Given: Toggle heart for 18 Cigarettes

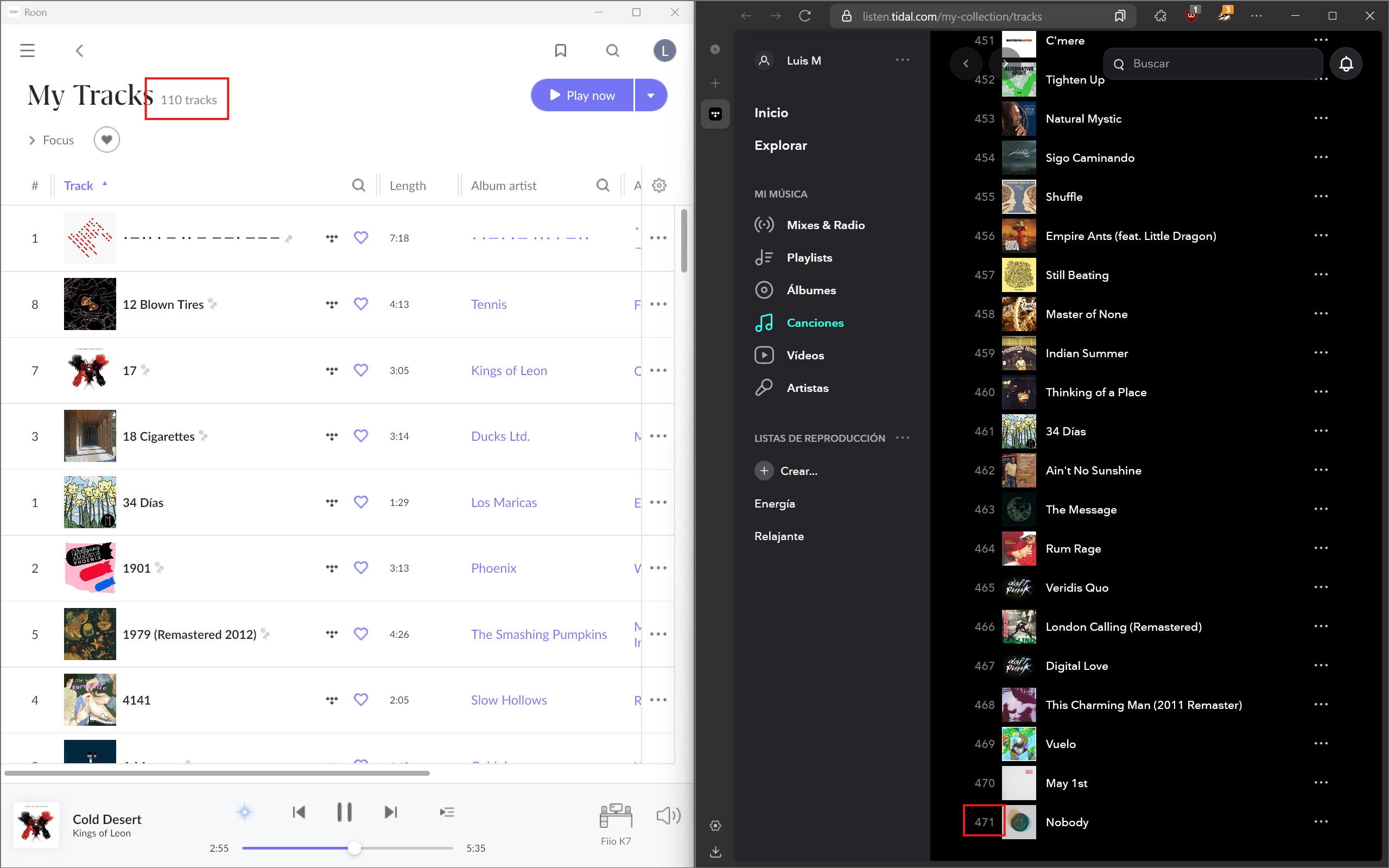Looking at the screenshot, I should [361, 436].
